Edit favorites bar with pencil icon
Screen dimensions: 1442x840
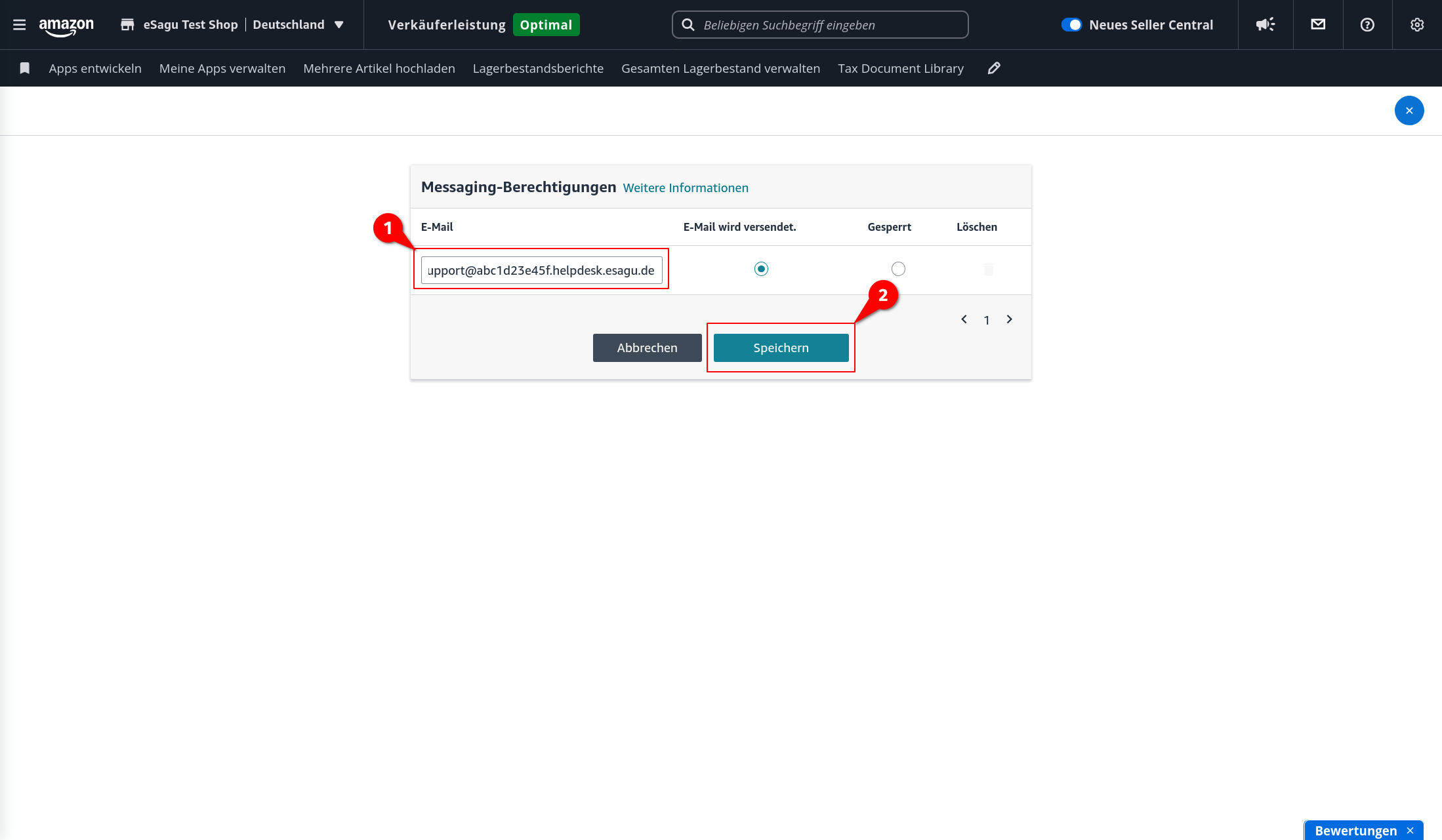point(994,68)
